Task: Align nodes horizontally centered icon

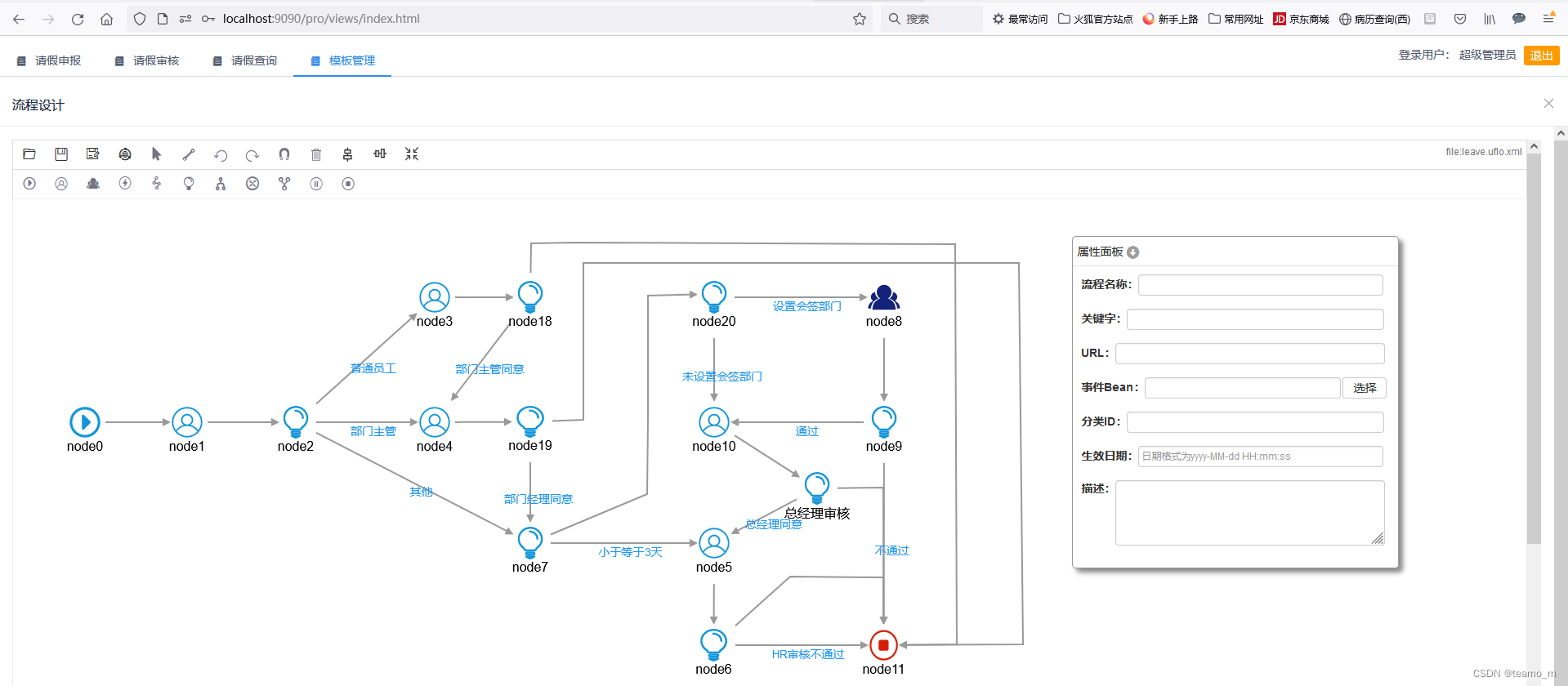Action: tap(380, 154)
